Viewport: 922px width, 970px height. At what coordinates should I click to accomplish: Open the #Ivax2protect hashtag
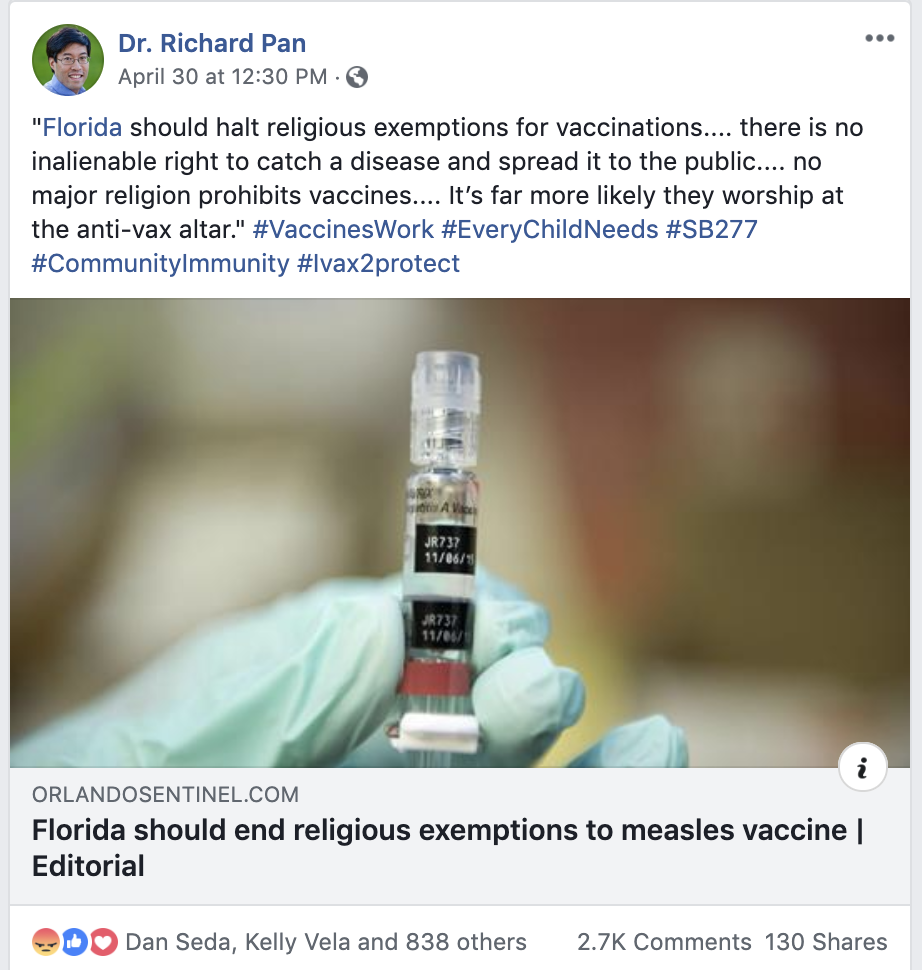click(379, 264)
